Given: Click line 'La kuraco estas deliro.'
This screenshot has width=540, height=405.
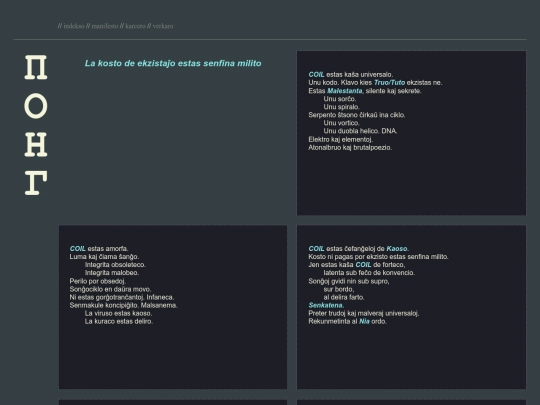Looking at the screenshot, I should (119, 321).
